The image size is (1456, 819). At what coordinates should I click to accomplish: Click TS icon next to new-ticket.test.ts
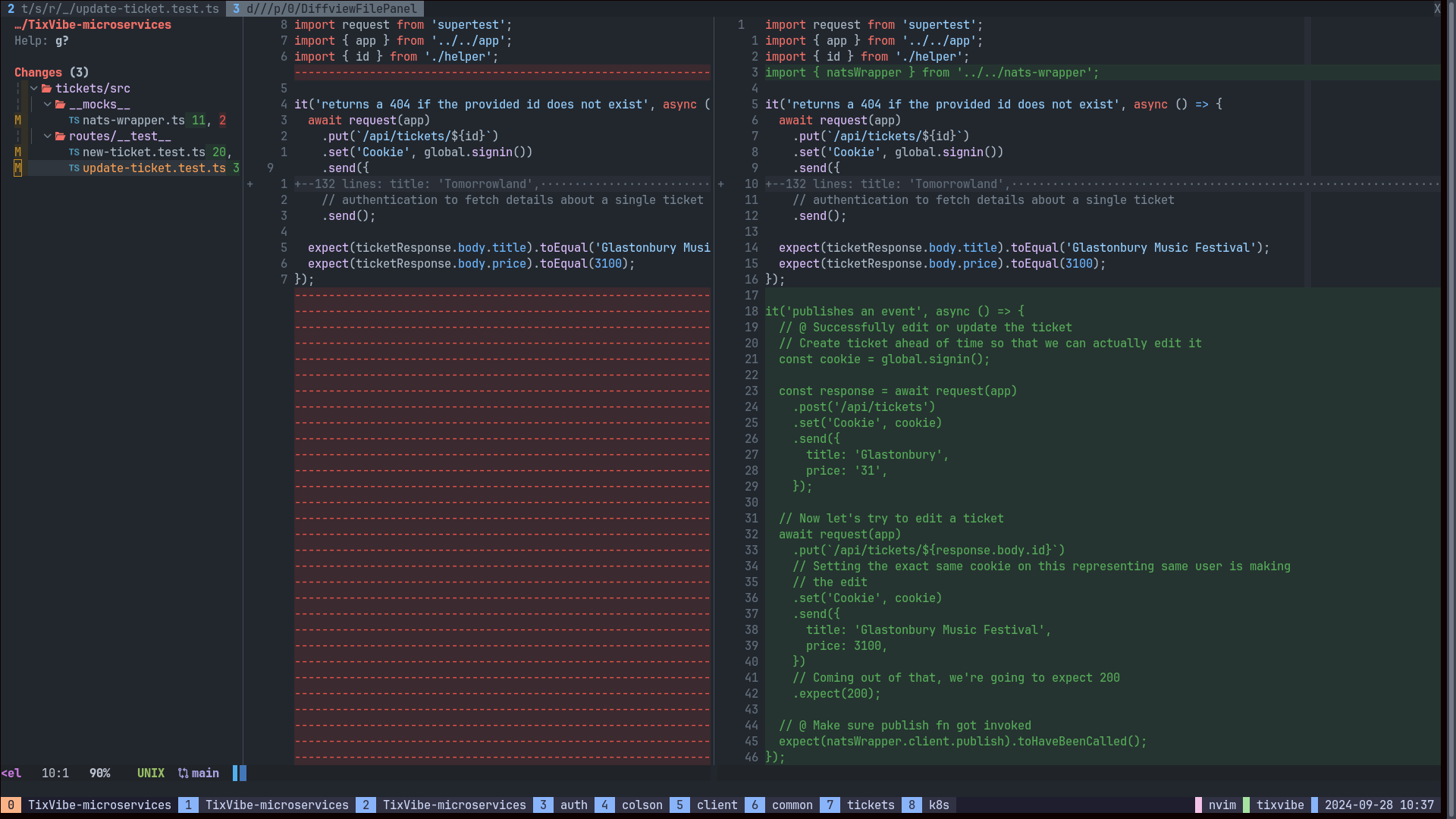click(x=74, y=152)
